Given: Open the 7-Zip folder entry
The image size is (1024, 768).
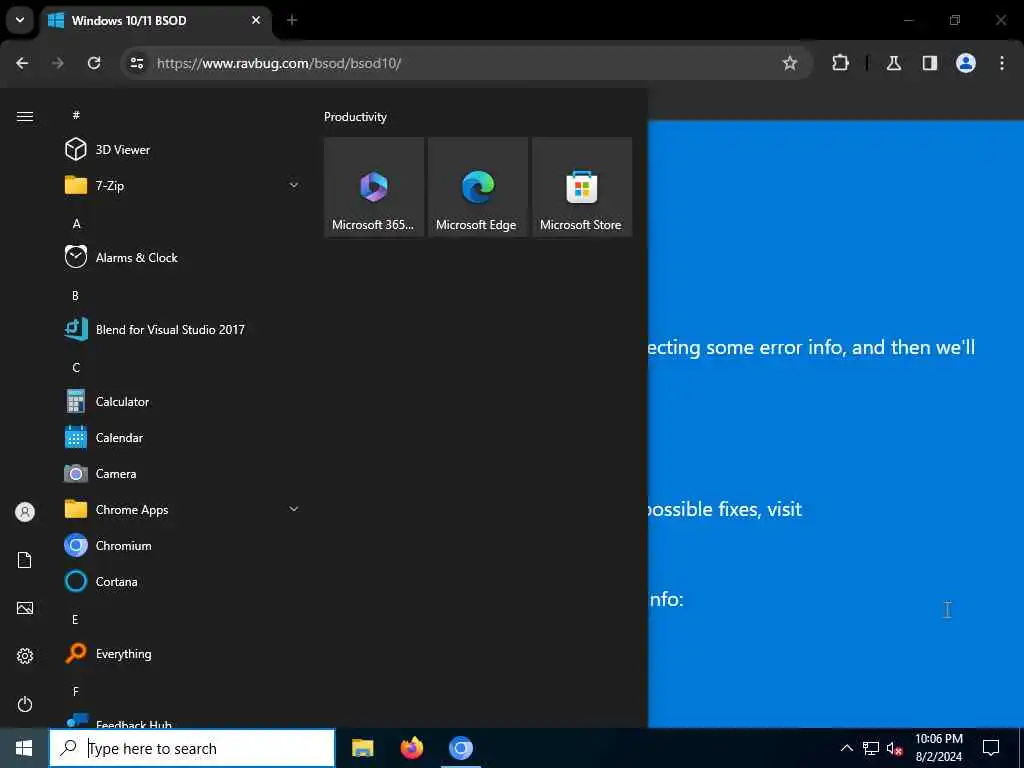Looking at the screenshot, I should pyautogui.click(x=182, y=185).
